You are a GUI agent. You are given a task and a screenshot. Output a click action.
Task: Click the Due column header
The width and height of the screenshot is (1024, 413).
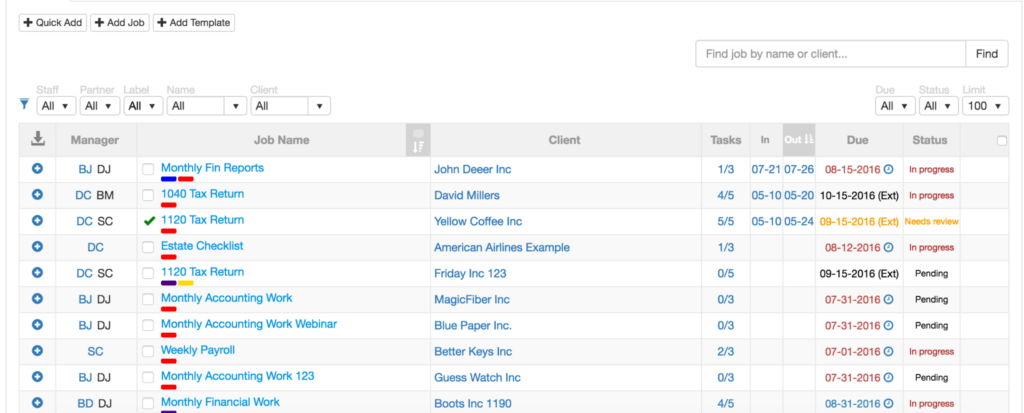[x=857, y=140]
